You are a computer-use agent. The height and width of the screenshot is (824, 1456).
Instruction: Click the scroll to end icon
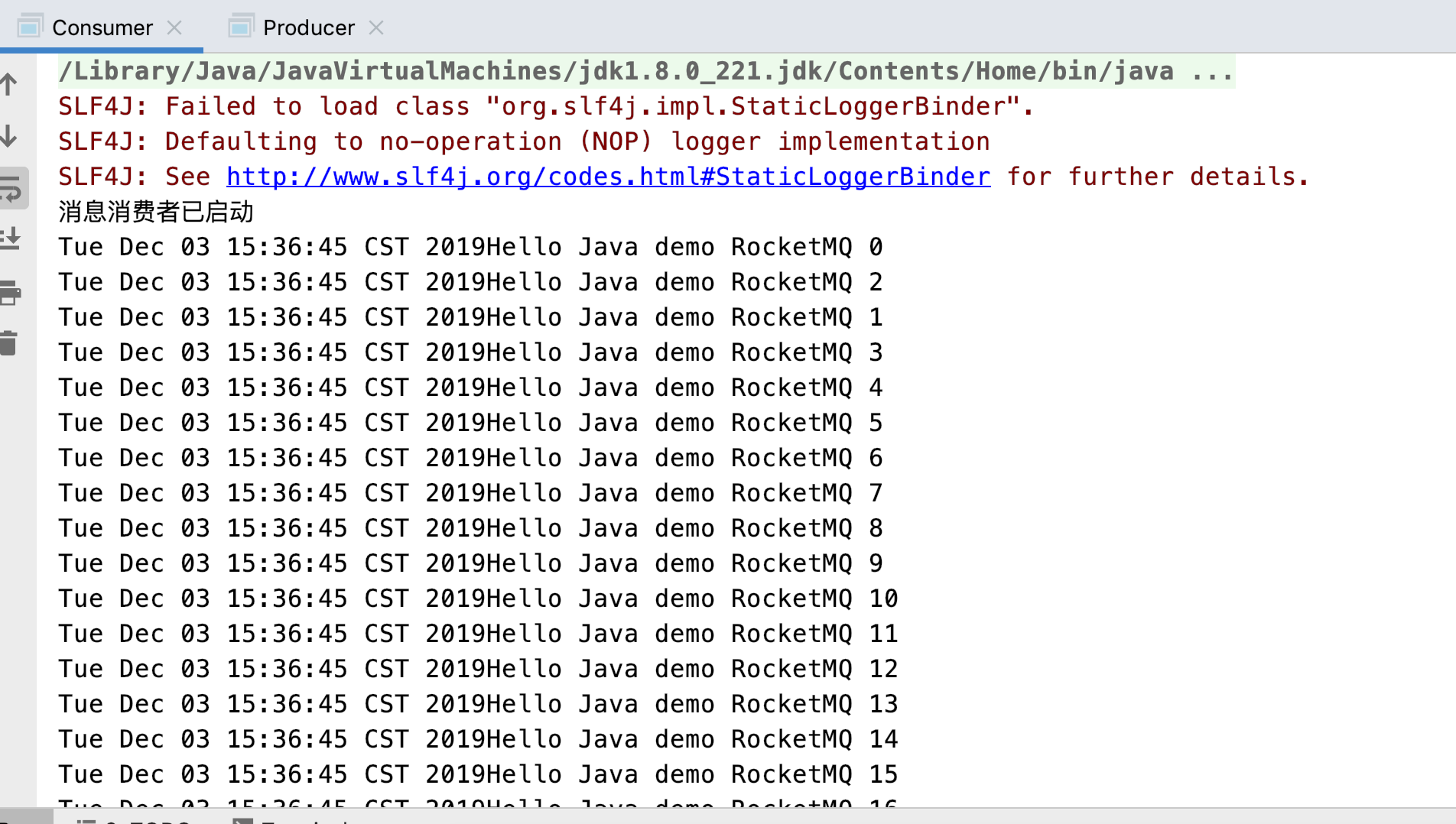point(11,240)
